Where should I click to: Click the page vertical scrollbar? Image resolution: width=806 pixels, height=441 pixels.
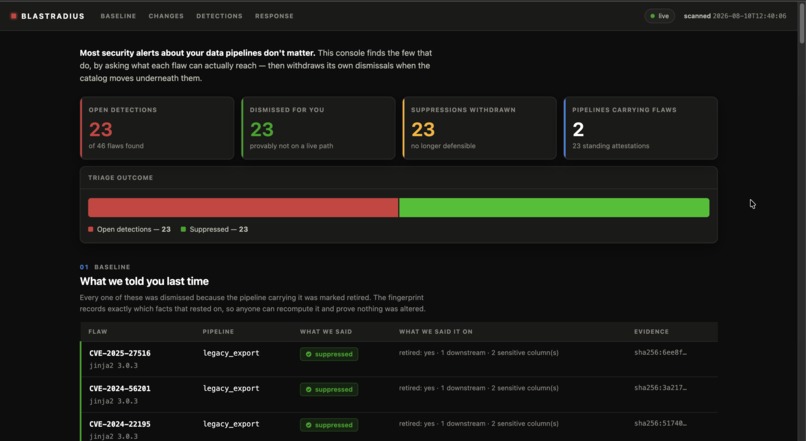pos(801,22)
